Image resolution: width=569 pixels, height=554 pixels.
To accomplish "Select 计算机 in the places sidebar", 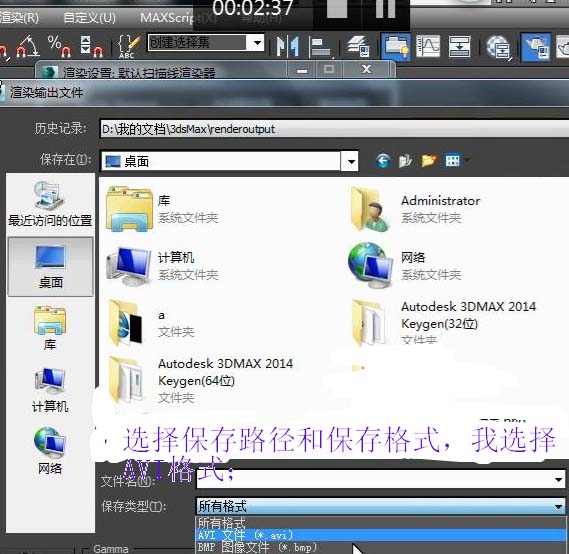I will point(50,390).
